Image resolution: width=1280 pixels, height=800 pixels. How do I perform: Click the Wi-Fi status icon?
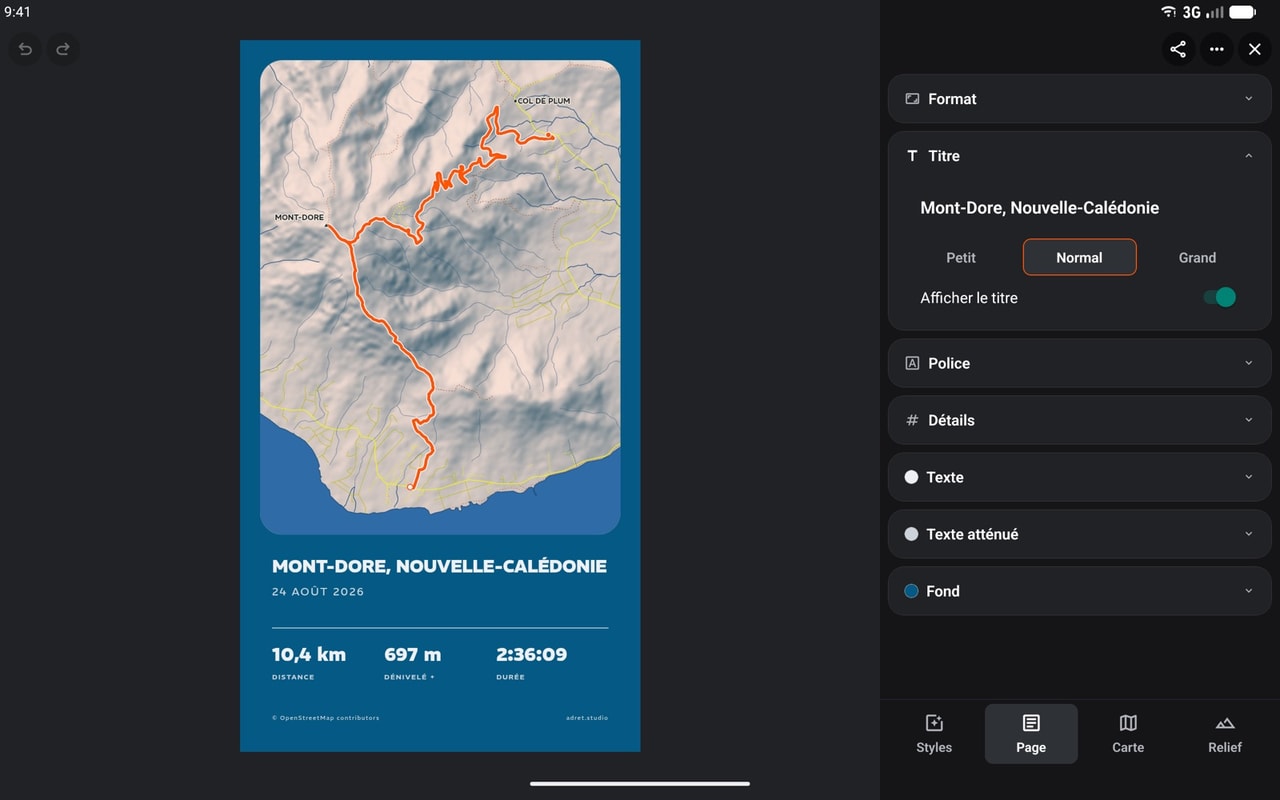1168,12
